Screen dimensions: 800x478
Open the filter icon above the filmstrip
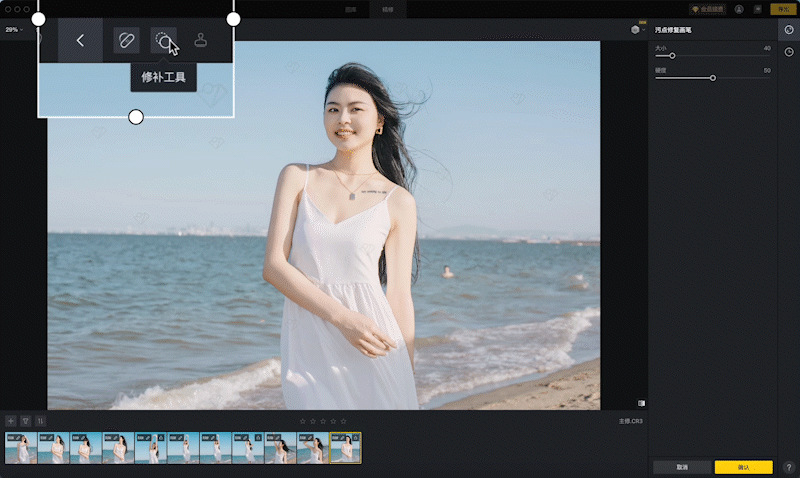point(26,421)
